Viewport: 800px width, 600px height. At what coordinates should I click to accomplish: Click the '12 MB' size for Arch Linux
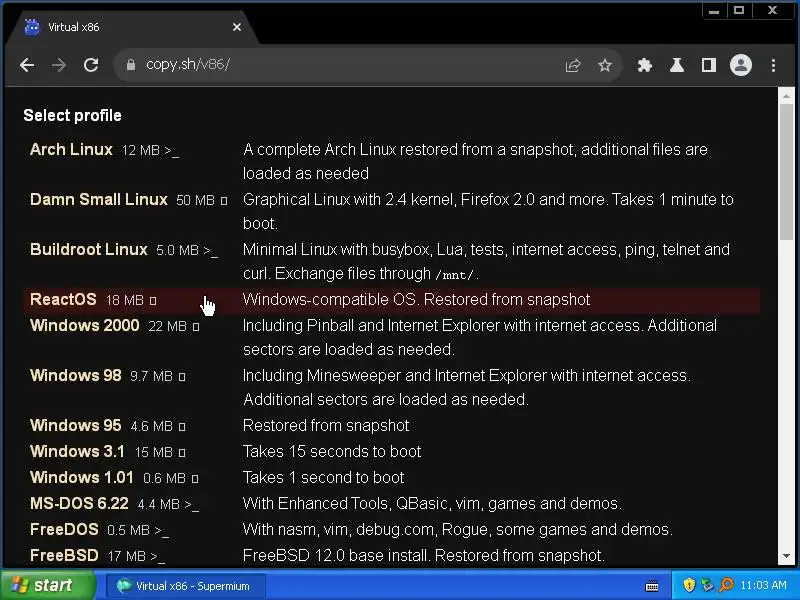pos(141,151)
